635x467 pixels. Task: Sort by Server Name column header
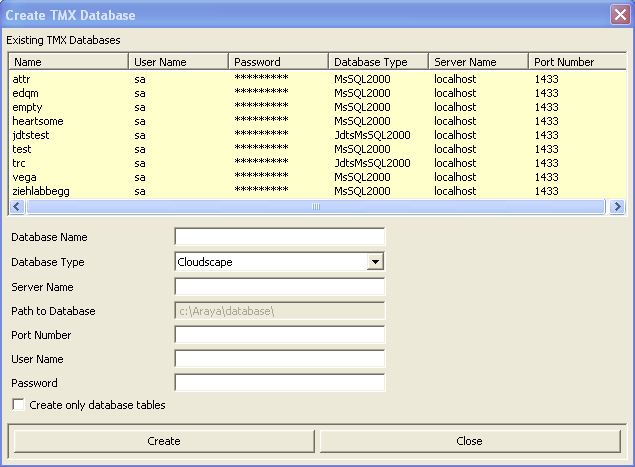pyautogui.click(x=478, y=62)
